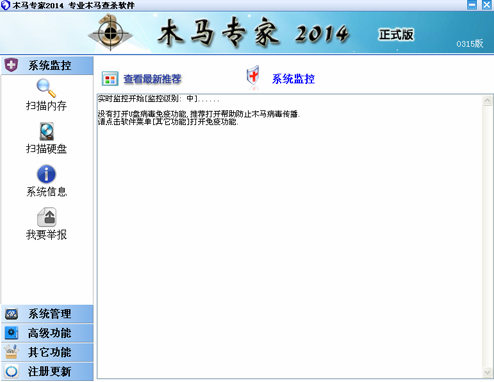This screenshot has height=382, width=494.
Task: Click the chess knight crosshair logo
Action: point(110,32)
